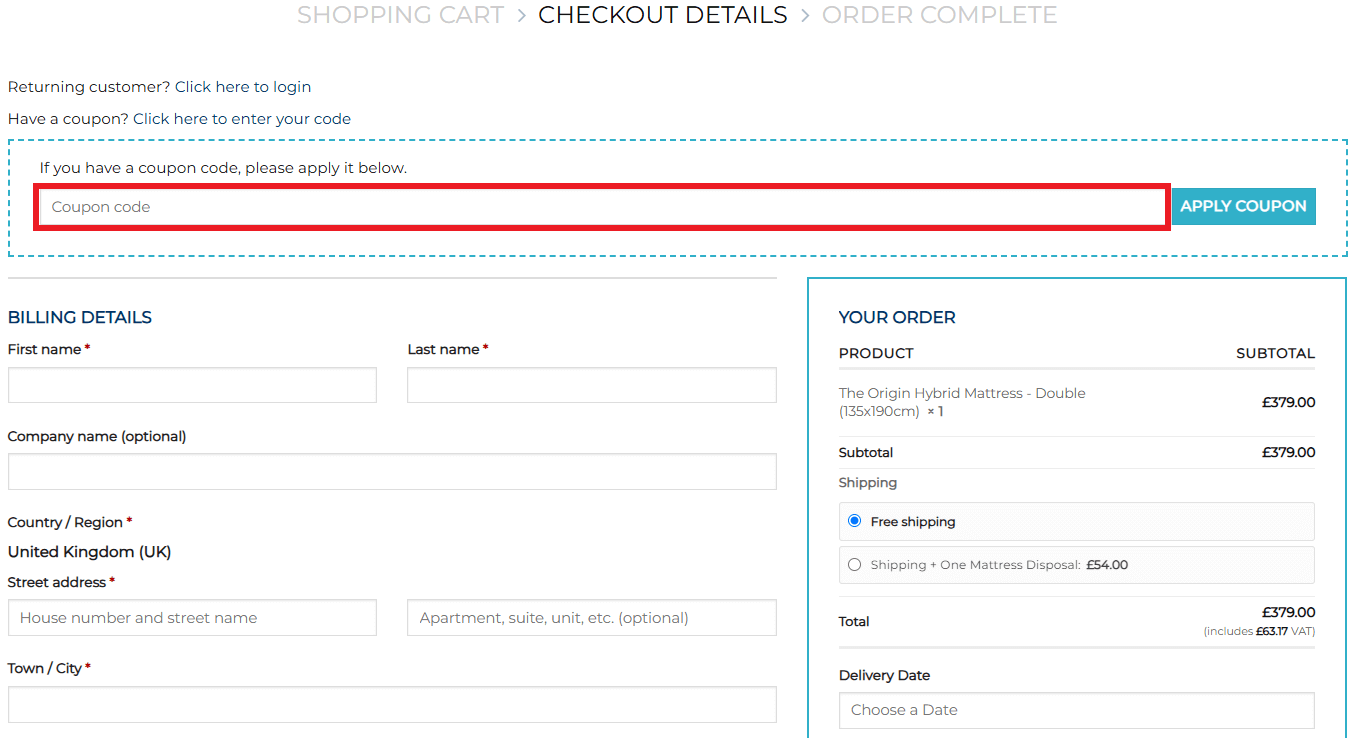Click the YOUR ORDER heading
This screenshot has height=738, width=1356.
(897, 318)
